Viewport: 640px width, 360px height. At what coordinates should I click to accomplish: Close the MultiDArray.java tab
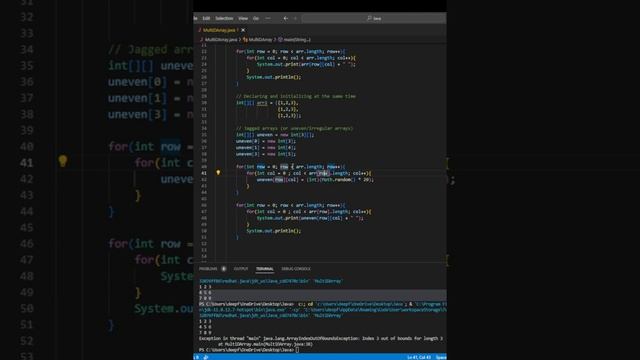tap(243, 30)
